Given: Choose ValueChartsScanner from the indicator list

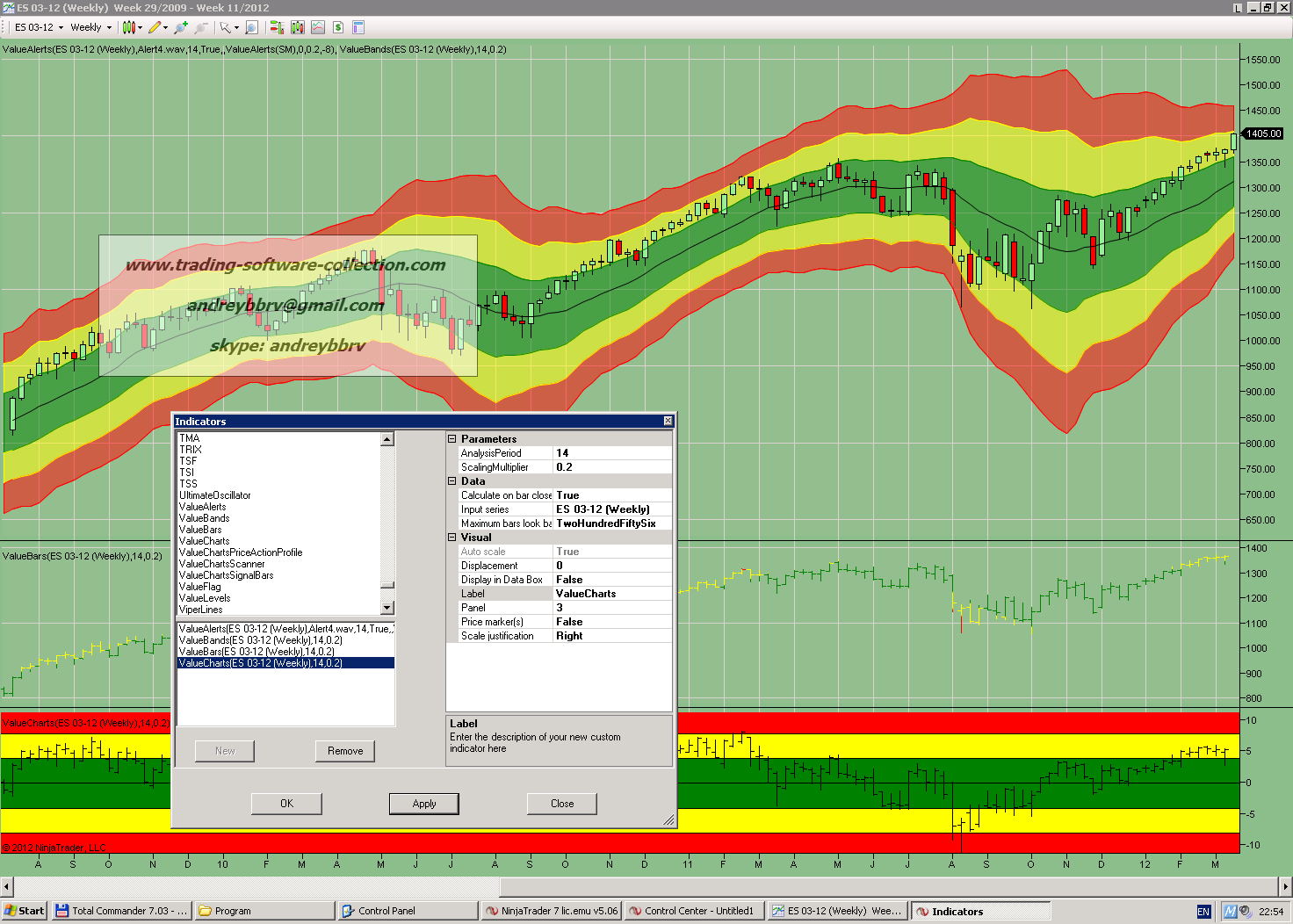Looking at the screenshot, I should [x=222, y=564].
